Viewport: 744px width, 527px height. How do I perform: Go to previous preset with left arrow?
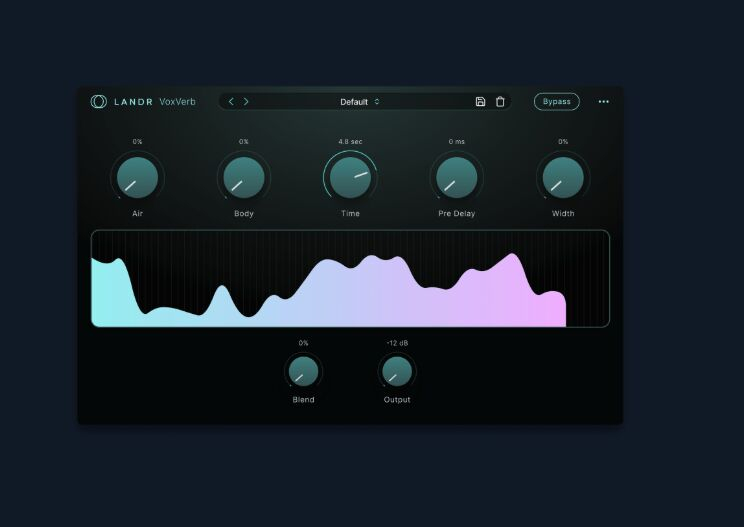pos(231,101)
